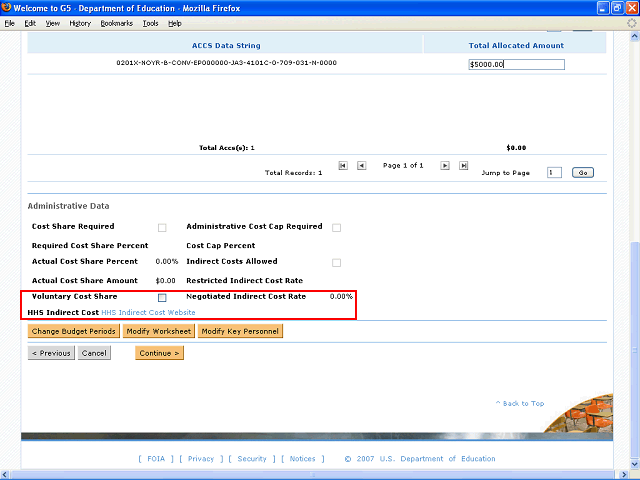Focus the Jump to Page number field
This screenshot has width=640, height=480.
(x=554, y=173)
